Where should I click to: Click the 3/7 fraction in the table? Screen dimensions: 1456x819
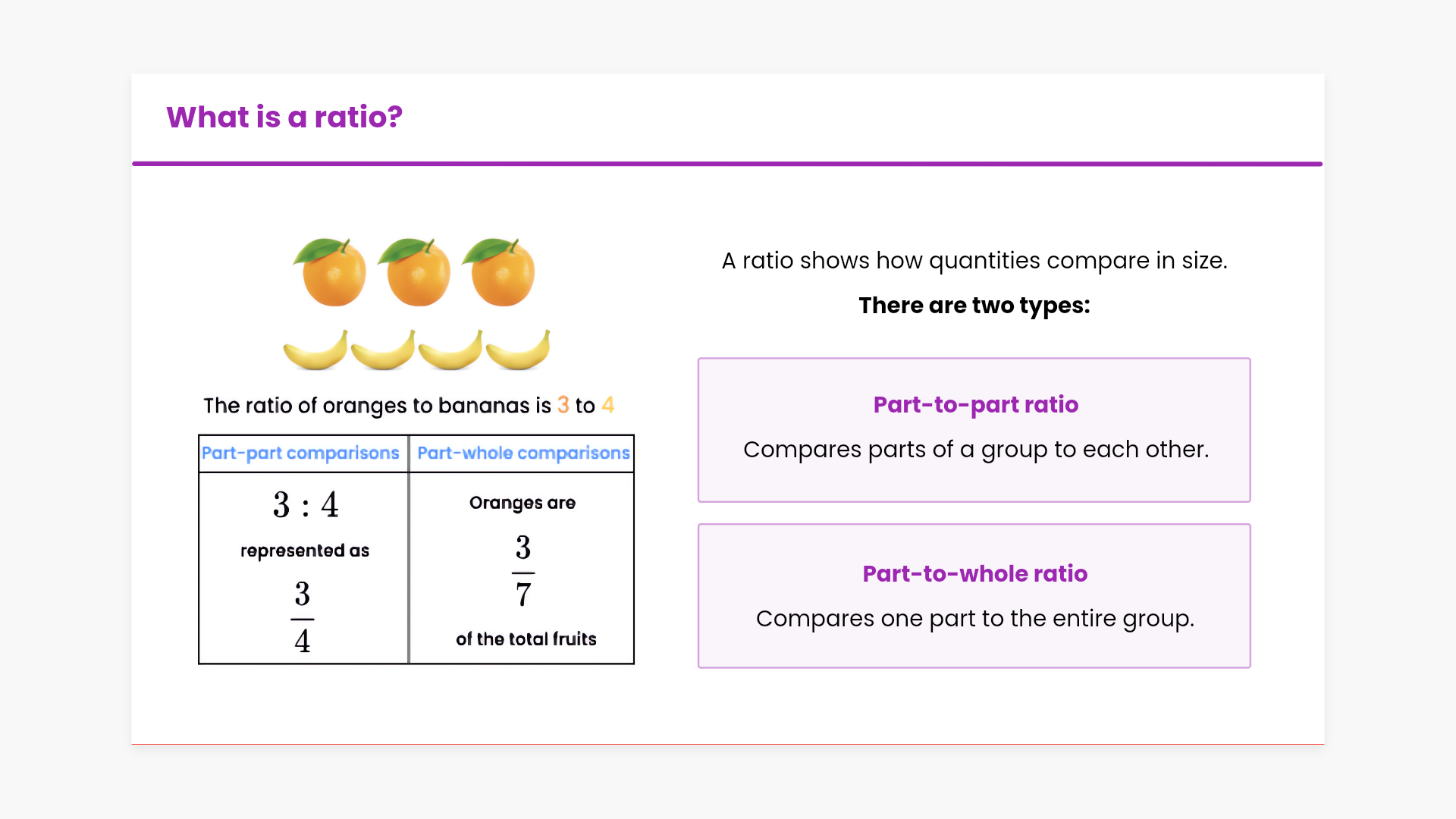523,571
